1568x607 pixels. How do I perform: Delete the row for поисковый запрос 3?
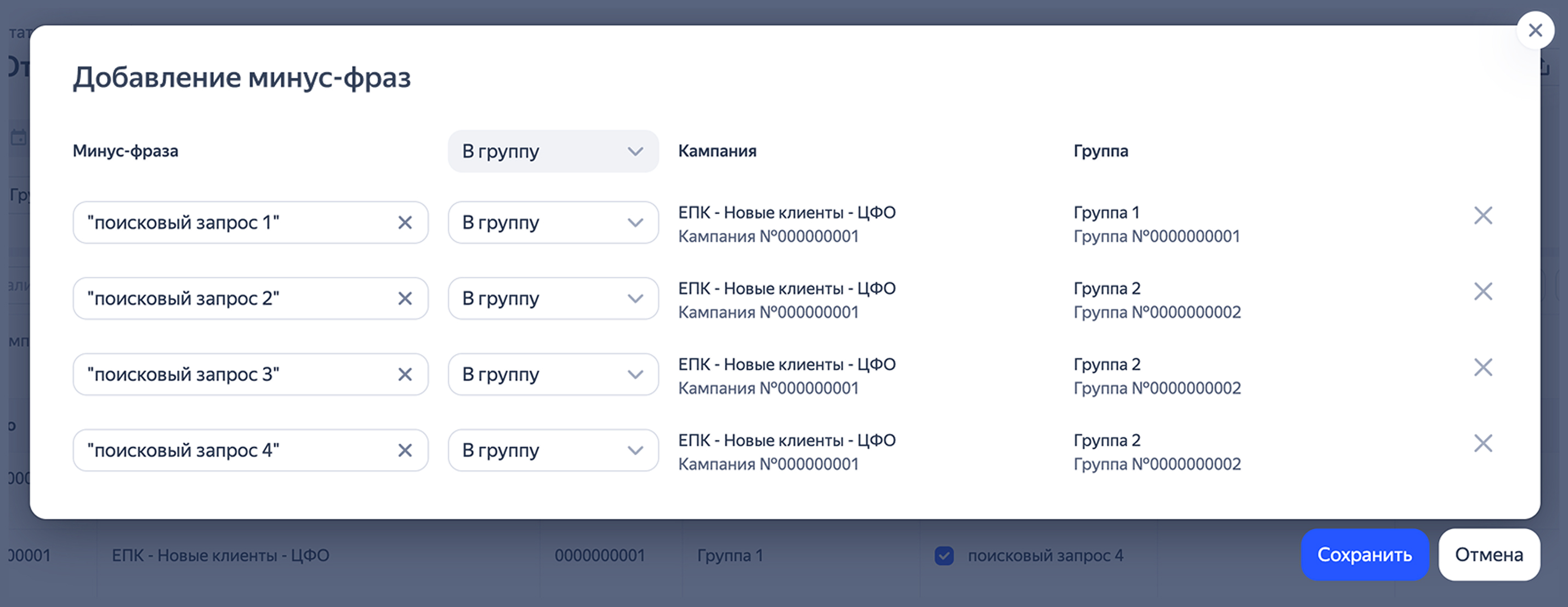click(x=1483, y=368)
